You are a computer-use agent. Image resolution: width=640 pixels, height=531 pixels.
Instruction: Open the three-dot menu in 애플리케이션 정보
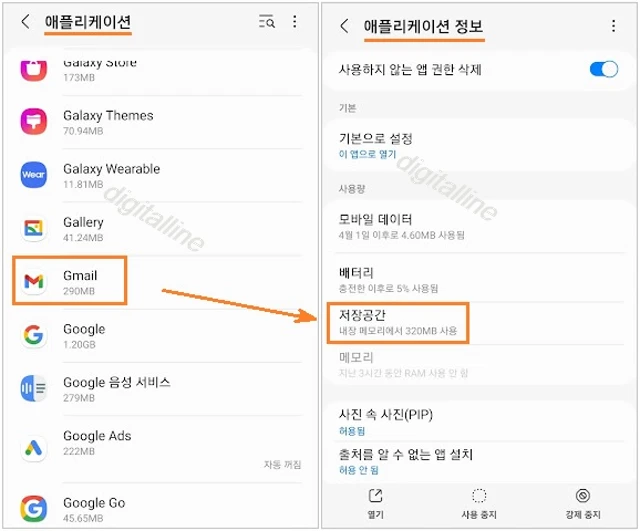click(613, 26)
